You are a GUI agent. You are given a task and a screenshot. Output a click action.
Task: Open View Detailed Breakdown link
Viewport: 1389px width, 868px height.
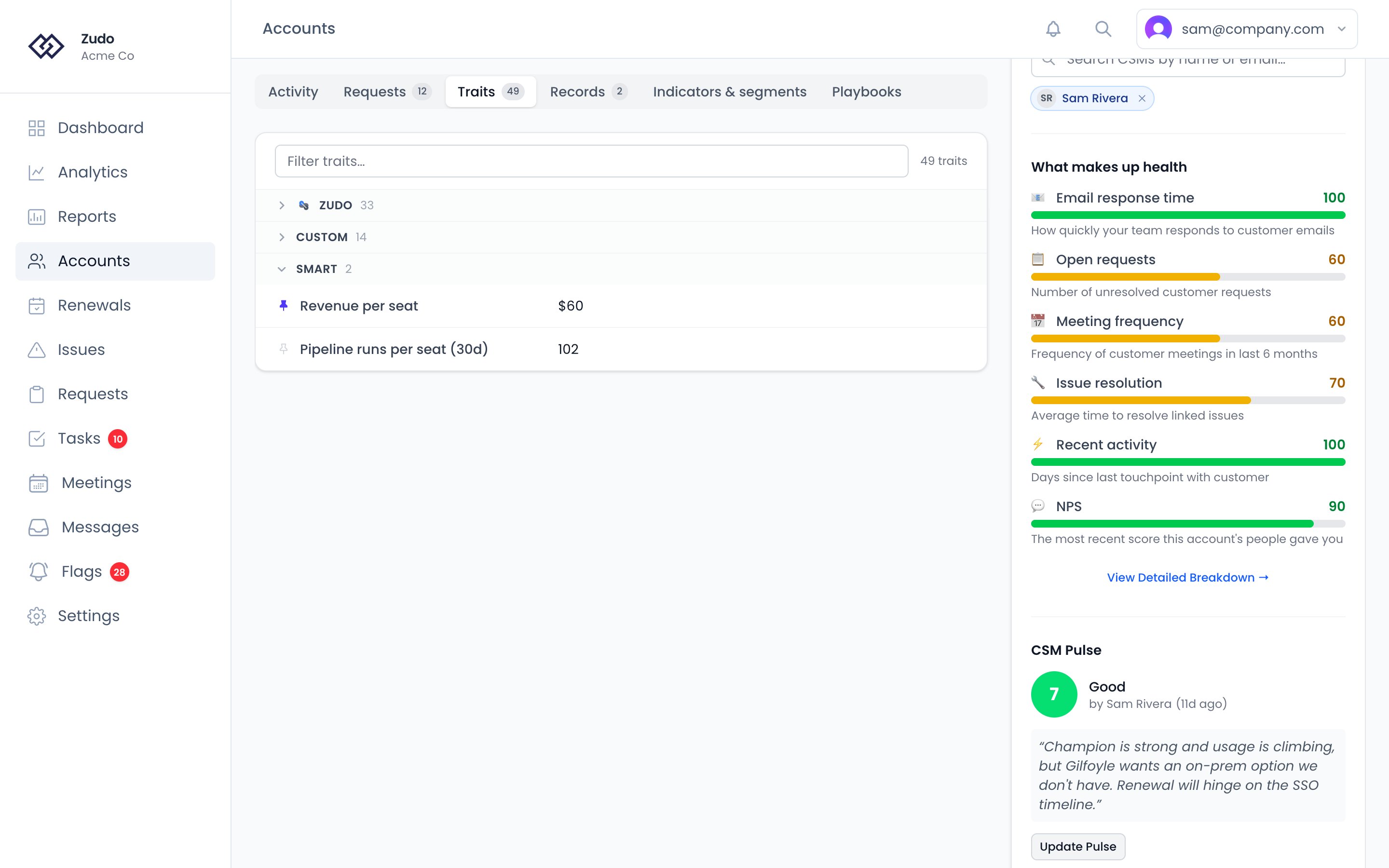point(1187,578)
